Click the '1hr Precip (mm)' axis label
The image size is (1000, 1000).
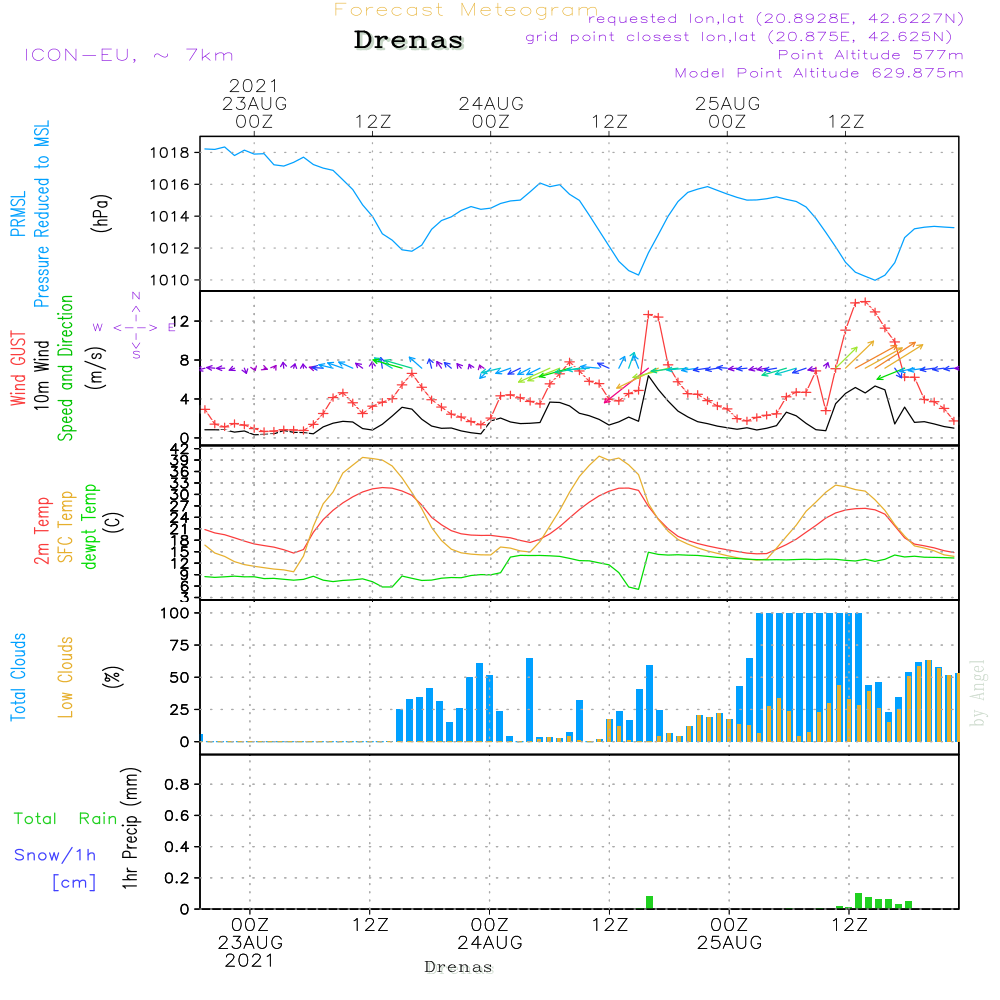click(x=131, y=828)
